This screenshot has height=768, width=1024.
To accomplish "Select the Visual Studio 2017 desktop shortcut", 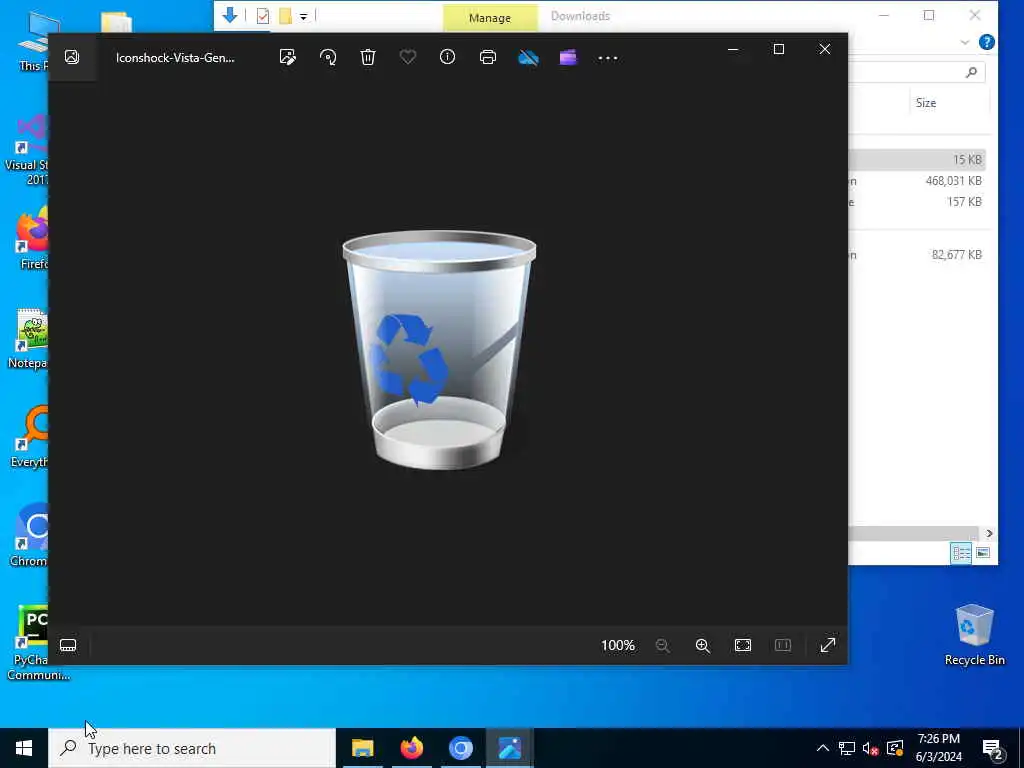I will click(x=27, y=150).
